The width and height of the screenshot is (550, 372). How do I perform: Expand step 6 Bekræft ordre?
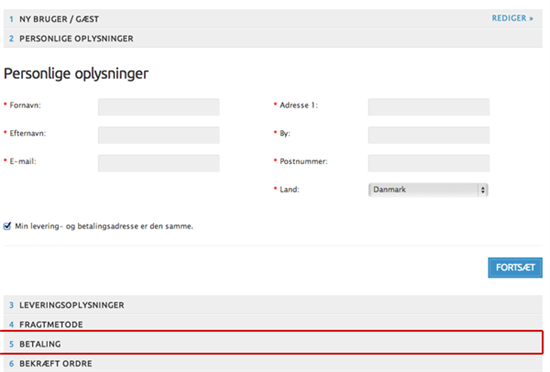coord(273,364)
